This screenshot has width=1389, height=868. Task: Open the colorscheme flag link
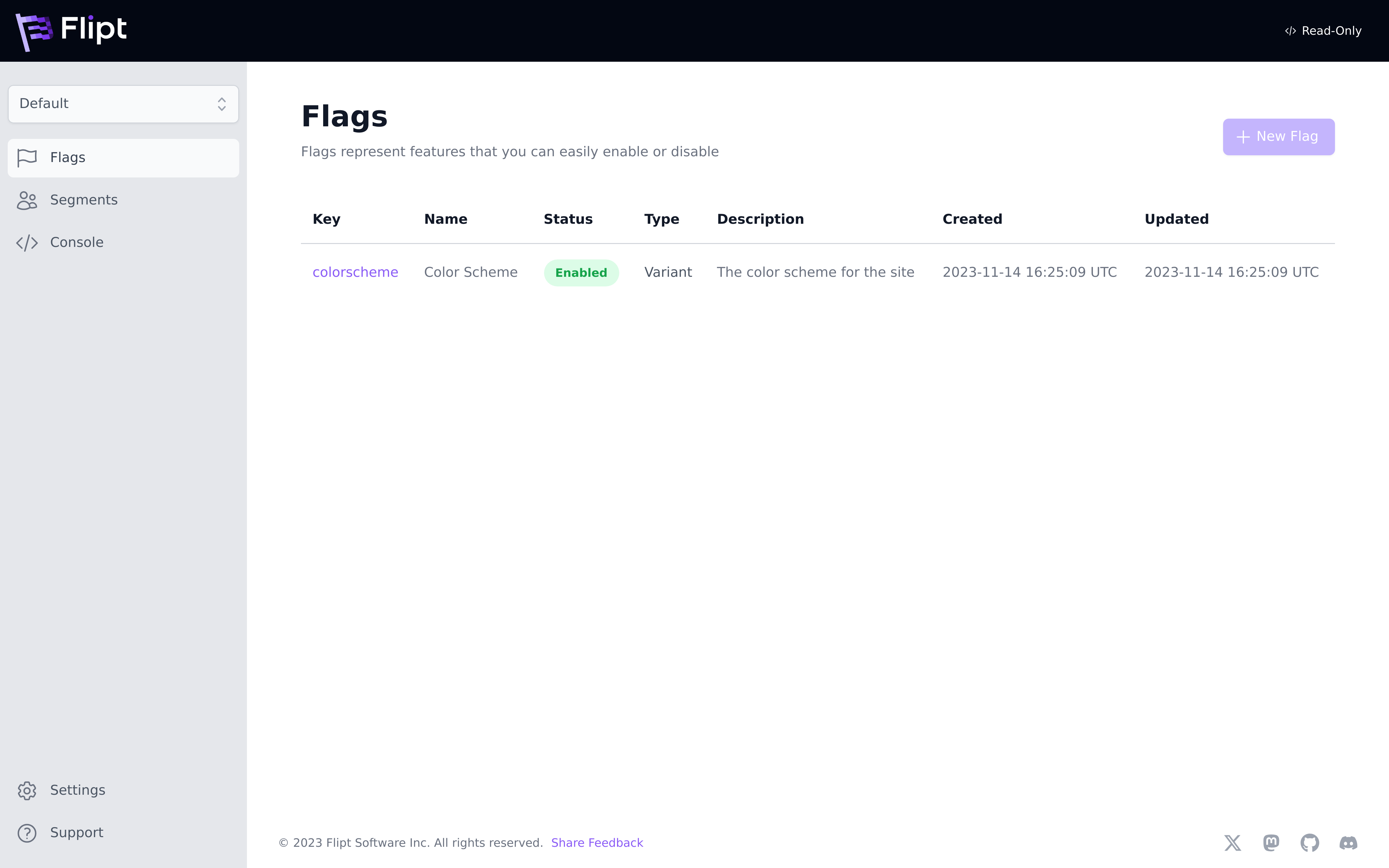pos(355,272)
